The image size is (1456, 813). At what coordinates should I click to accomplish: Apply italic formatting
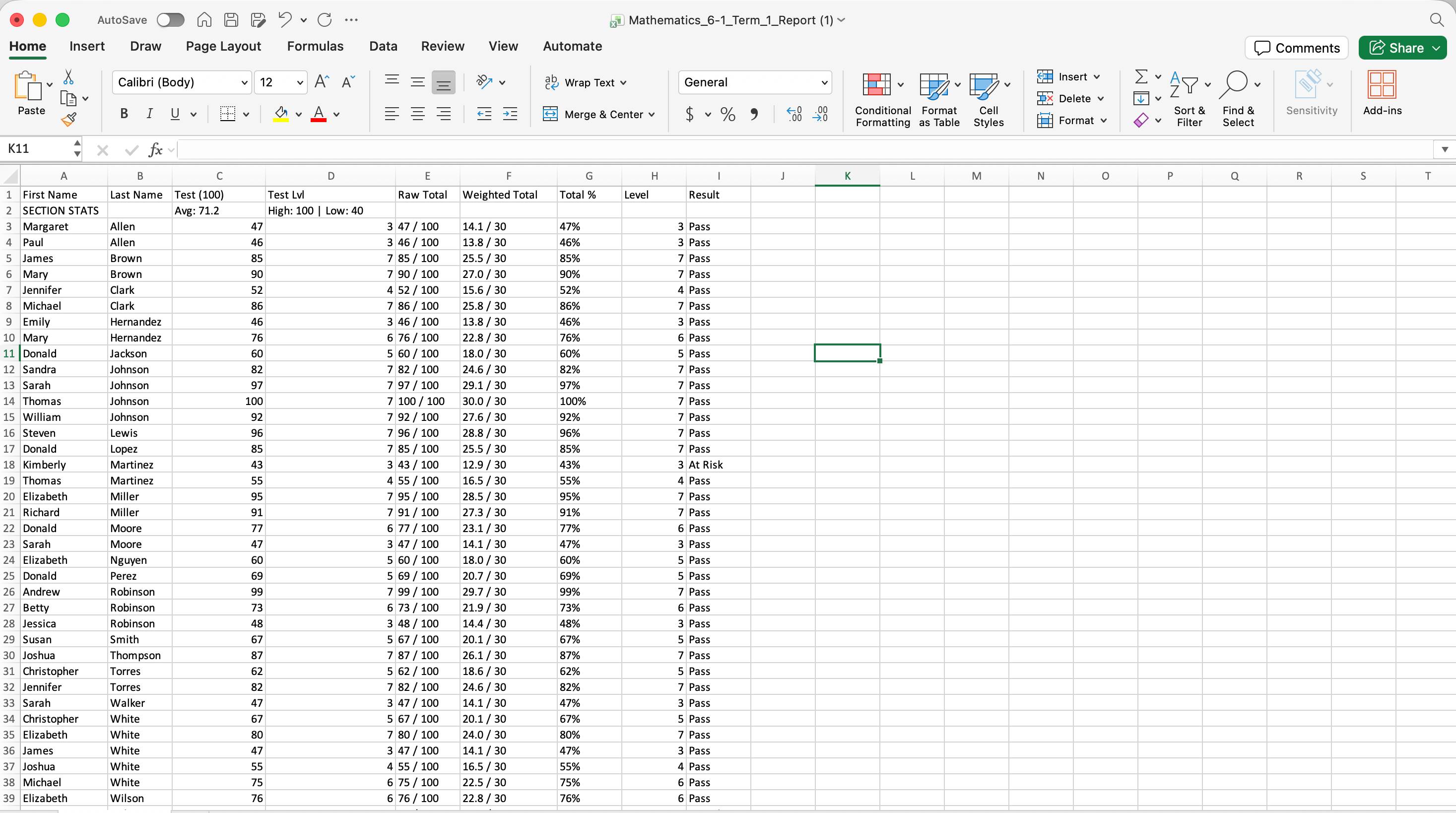[149, 114]
